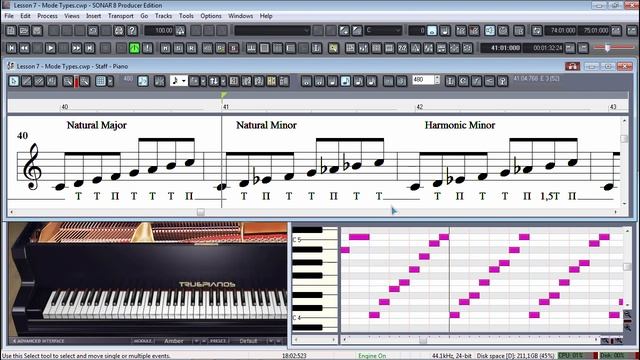Select the arrow Select tool in Staff toolbar
This screenshot has height=360, width=640.
pos(13,81)
